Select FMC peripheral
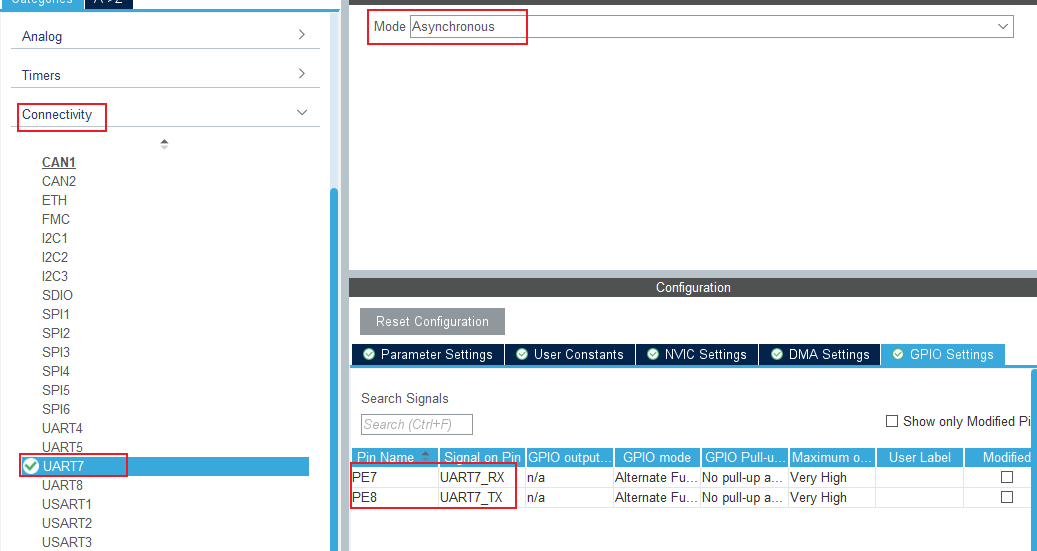 [56, 219]
